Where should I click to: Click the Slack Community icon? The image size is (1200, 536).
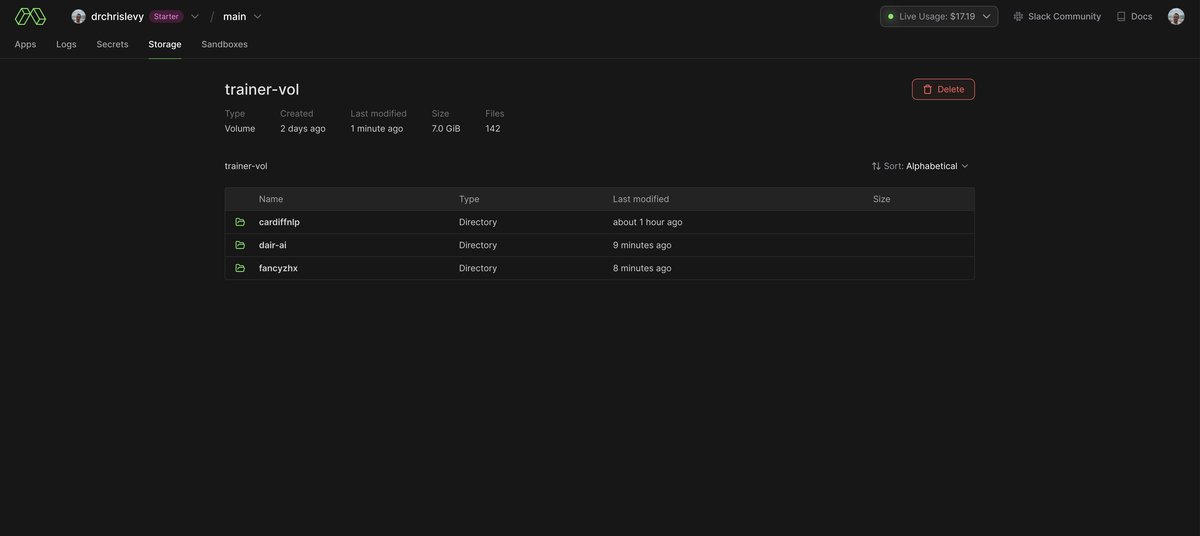[x=1018, y=16]
